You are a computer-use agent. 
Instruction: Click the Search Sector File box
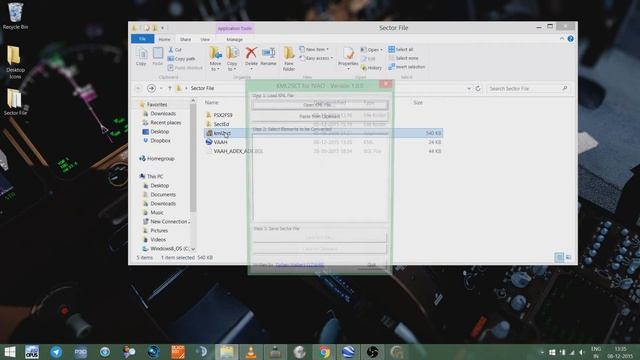click(528, 88)
